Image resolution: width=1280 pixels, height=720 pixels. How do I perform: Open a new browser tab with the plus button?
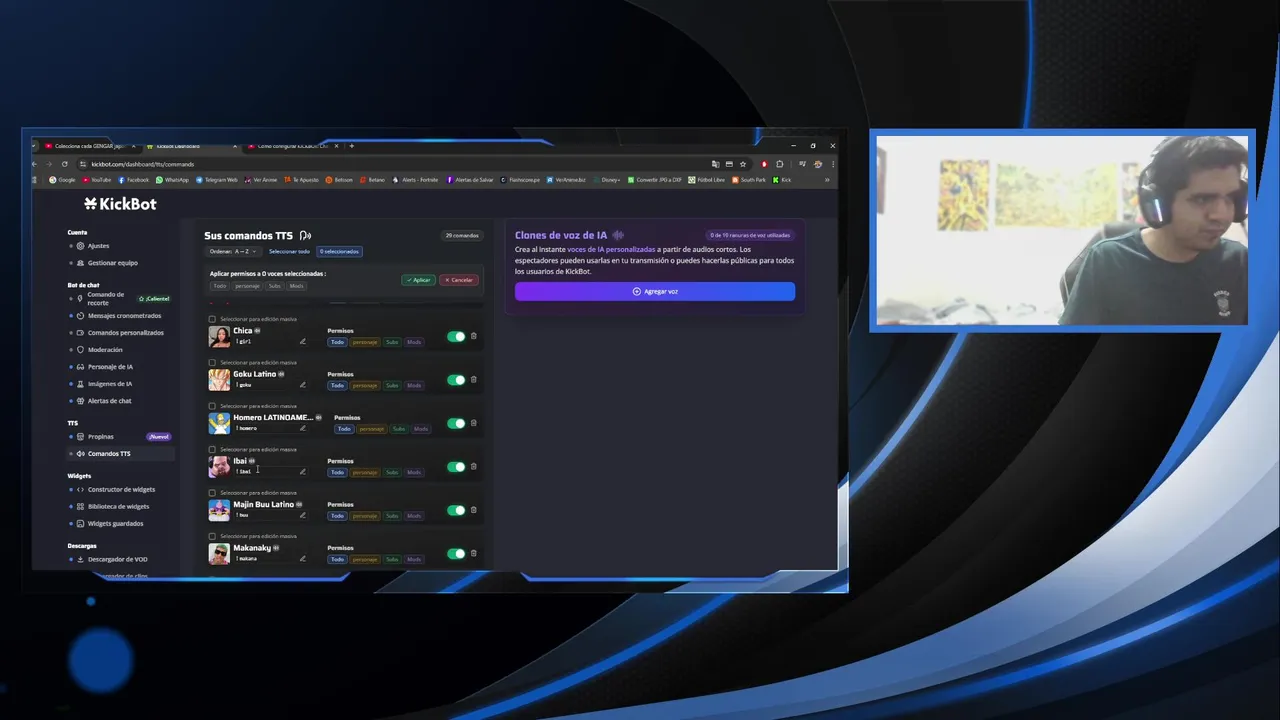[351, 146]
